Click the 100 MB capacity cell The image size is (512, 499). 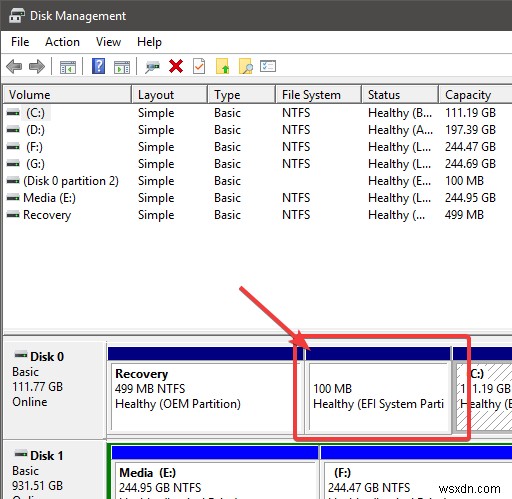click(x=464, y=181)
